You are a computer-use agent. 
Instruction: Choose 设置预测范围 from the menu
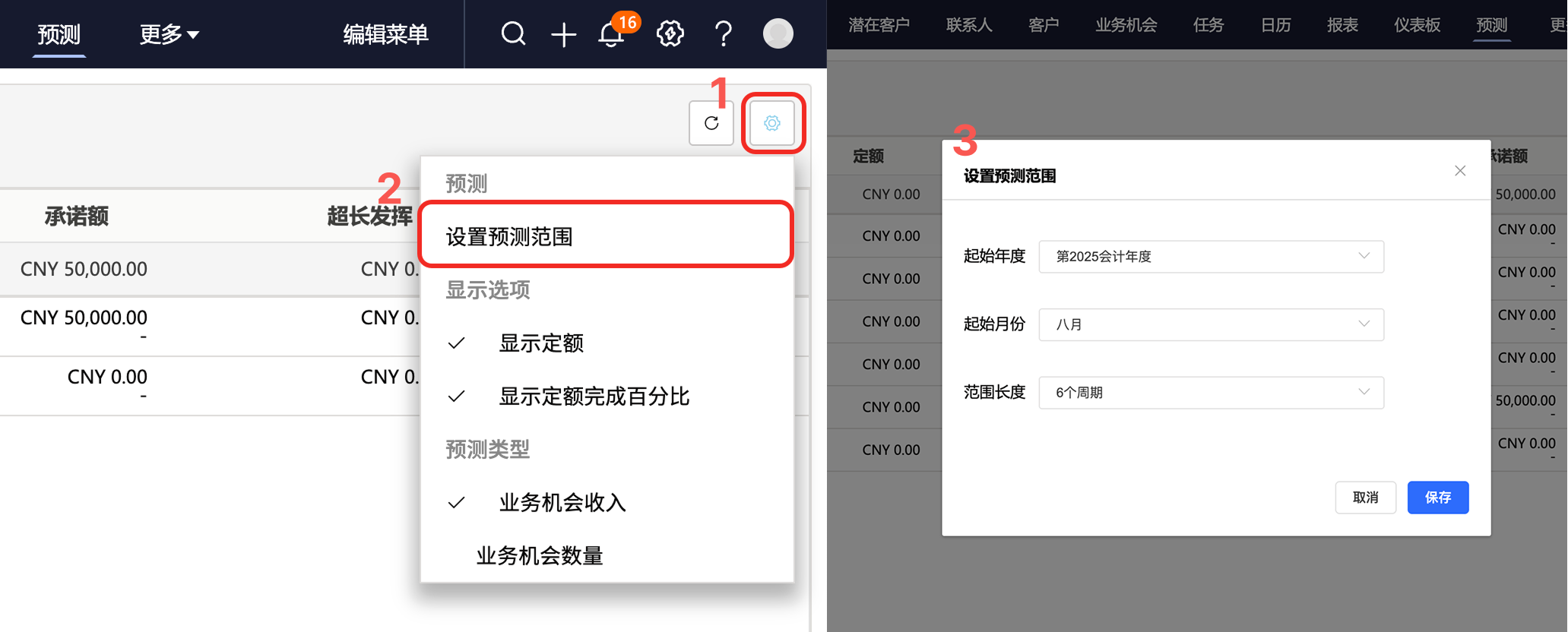509,237
